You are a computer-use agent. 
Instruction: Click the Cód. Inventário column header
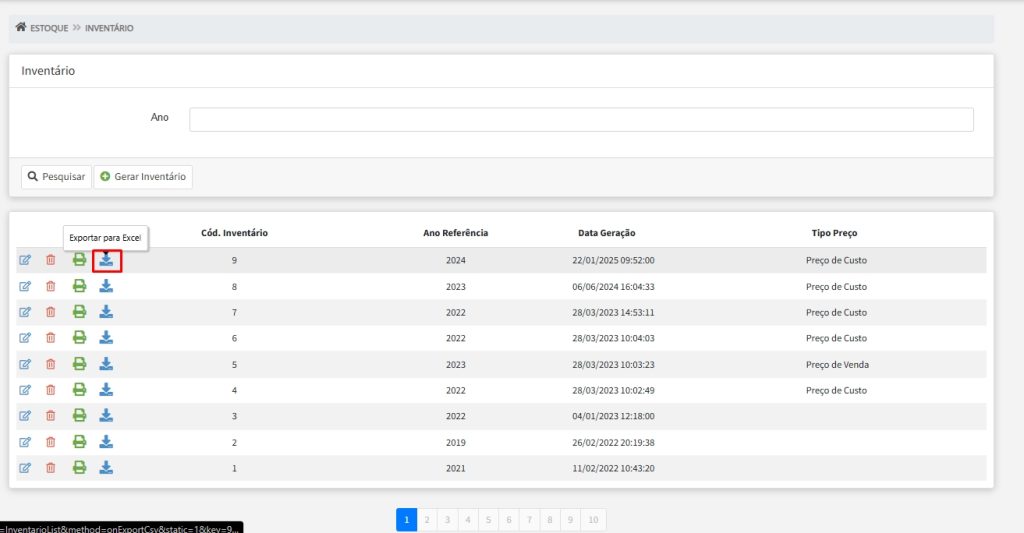click(x=234, y=233)
